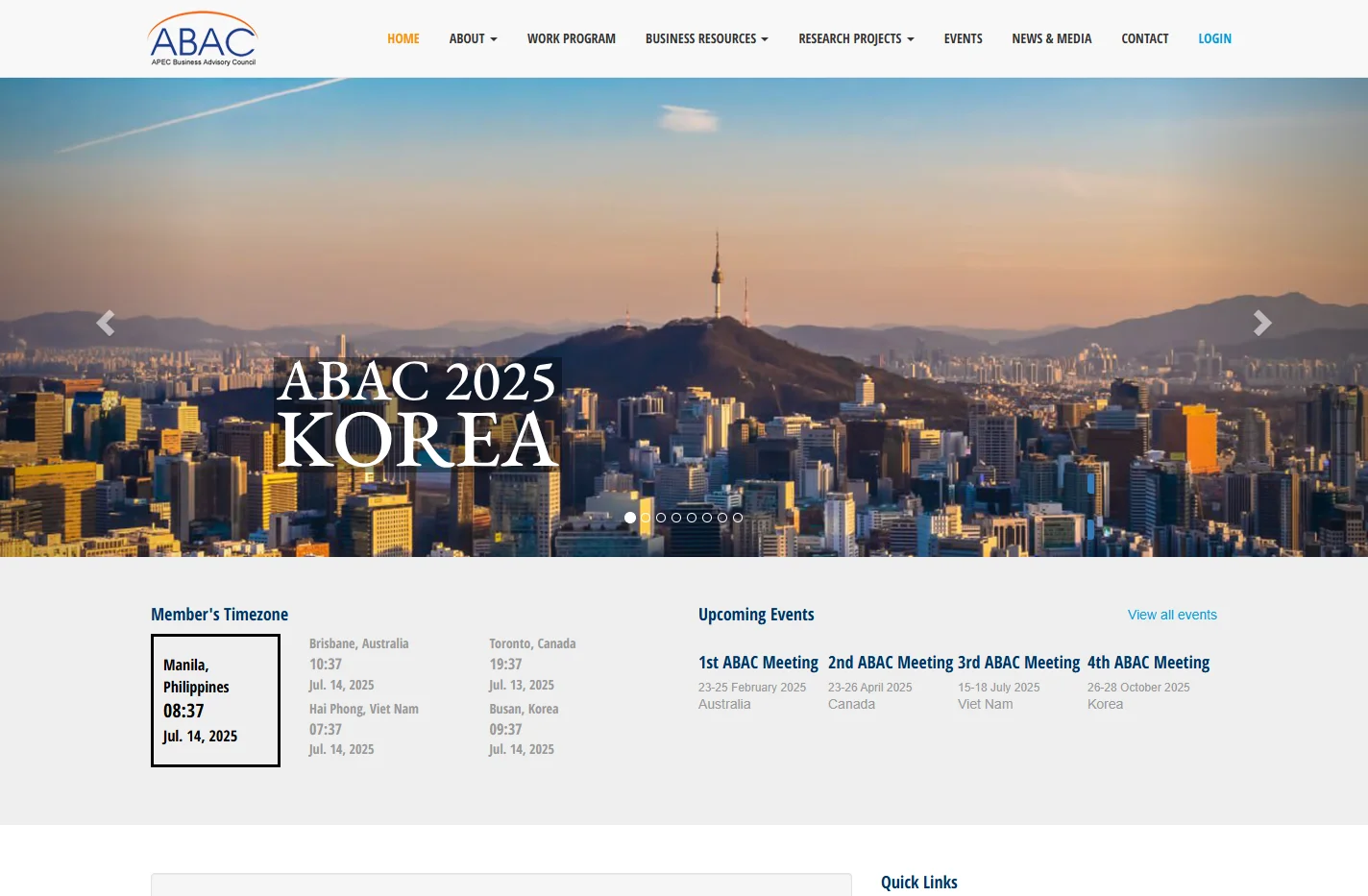Click the Member's Timezone heading

(x=219, y=615)
